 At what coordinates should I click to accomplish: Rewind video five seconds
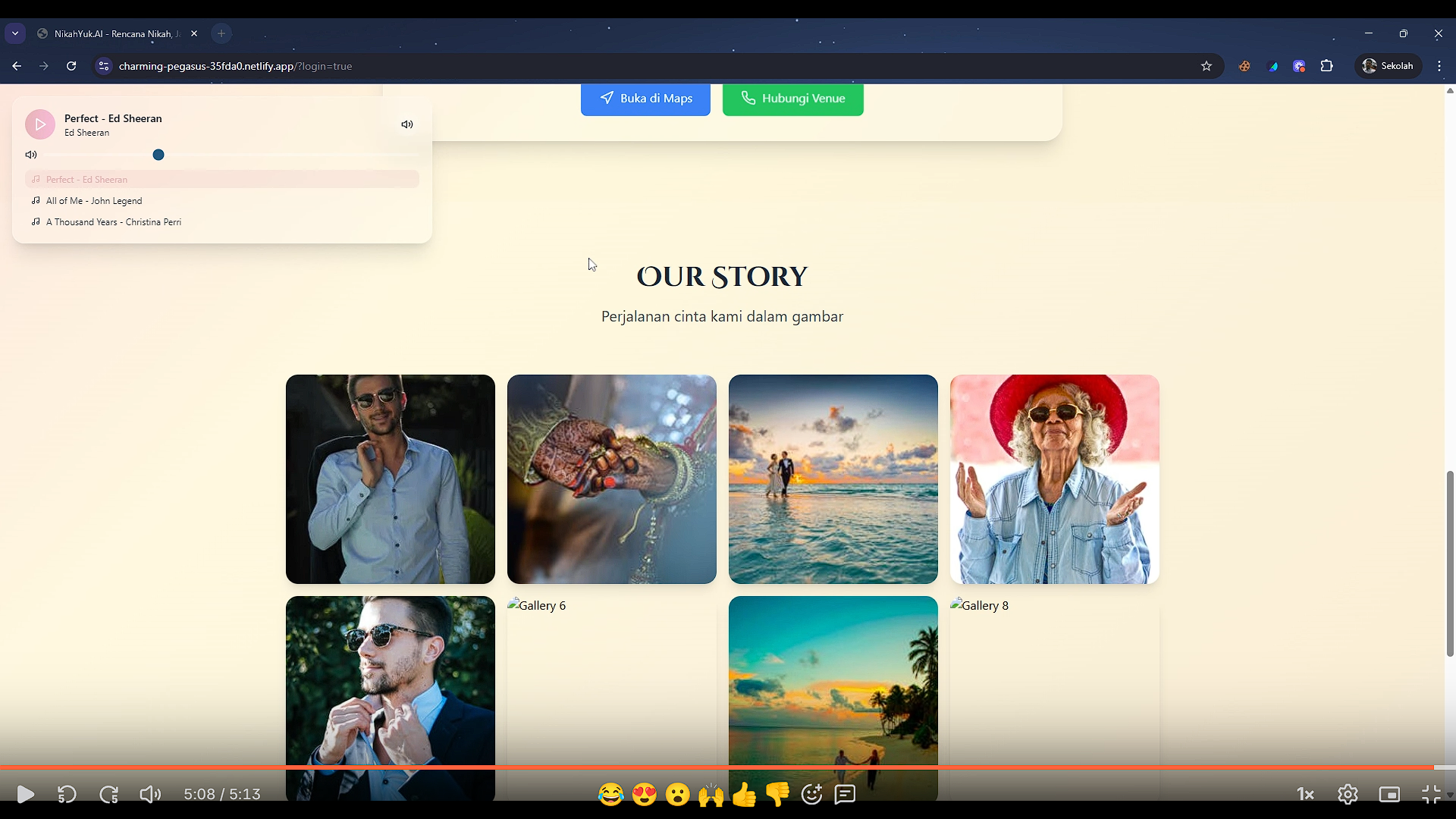67,794
